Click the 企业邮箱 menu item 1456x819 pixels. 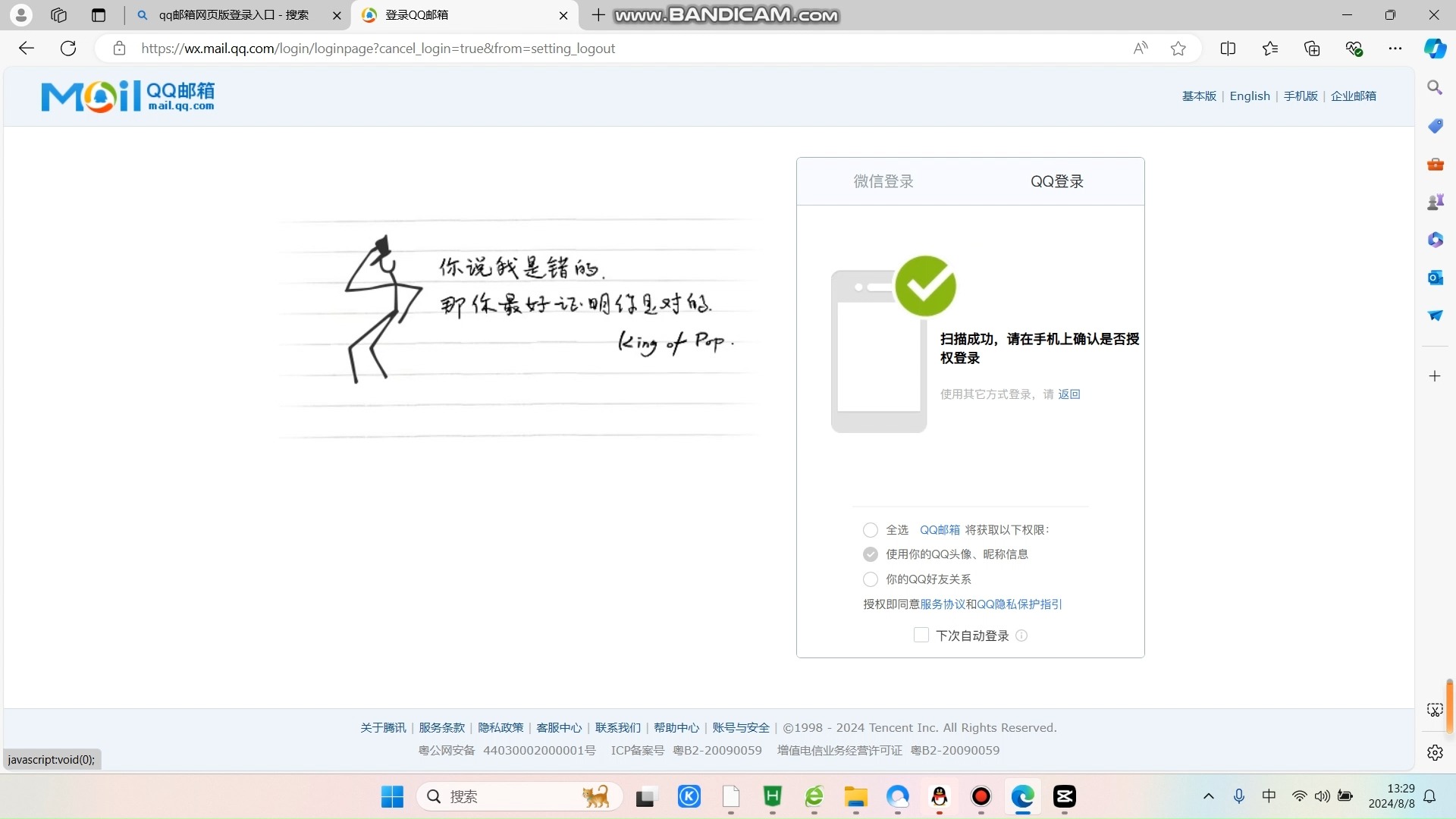click(1353, 95)
